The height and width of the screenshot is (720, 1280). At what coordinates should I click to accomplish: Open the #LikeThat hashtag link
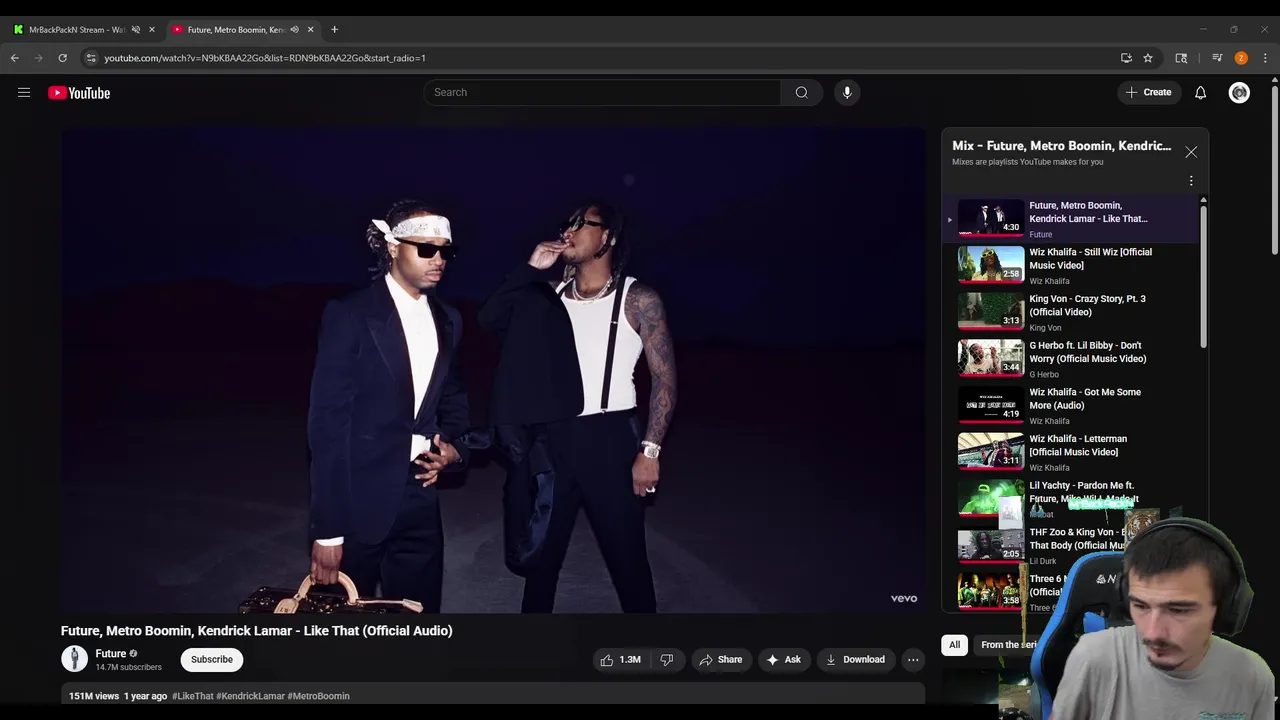point(192,696)
